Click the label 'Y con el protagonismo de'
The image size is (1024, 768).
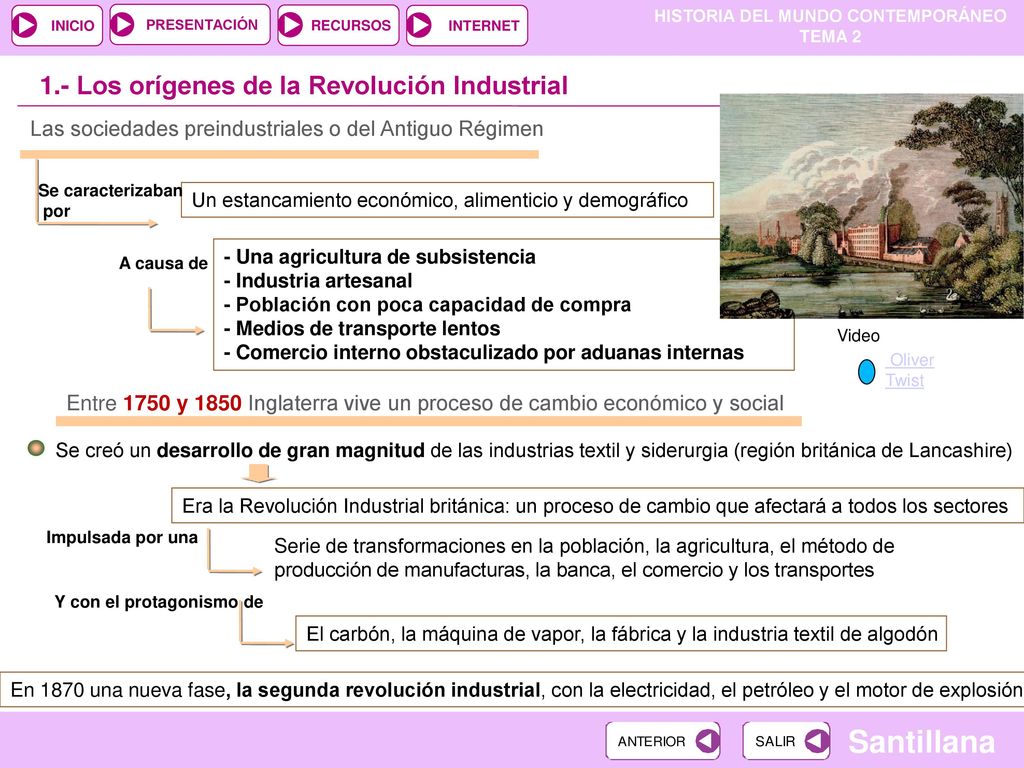[159, 601]
